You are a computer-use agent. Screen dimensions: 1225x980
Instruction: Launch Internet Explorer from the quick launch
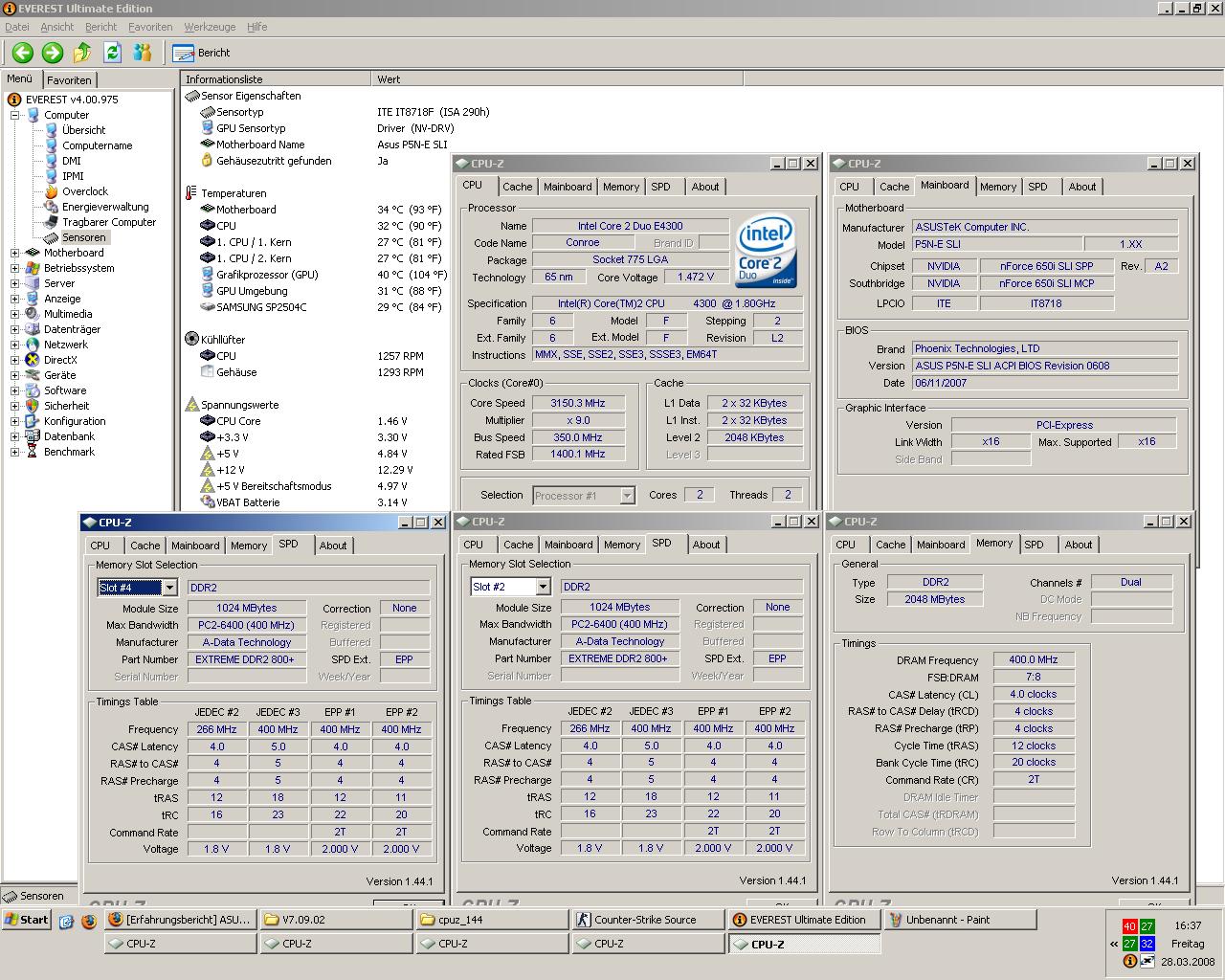(66, 922)
